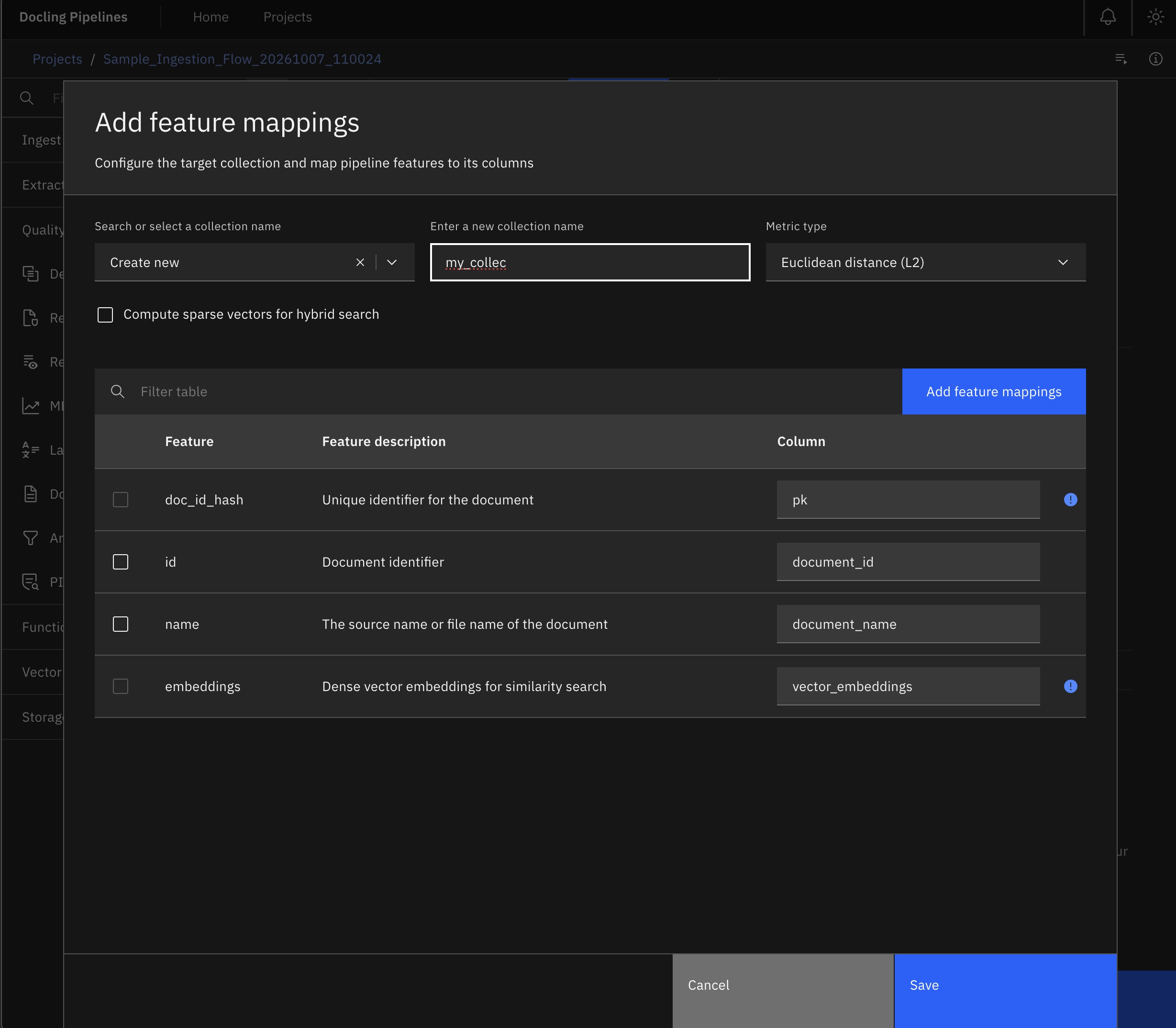
Task: Check the doc_id_hash row checkbox
Action: tap(121, 500)
